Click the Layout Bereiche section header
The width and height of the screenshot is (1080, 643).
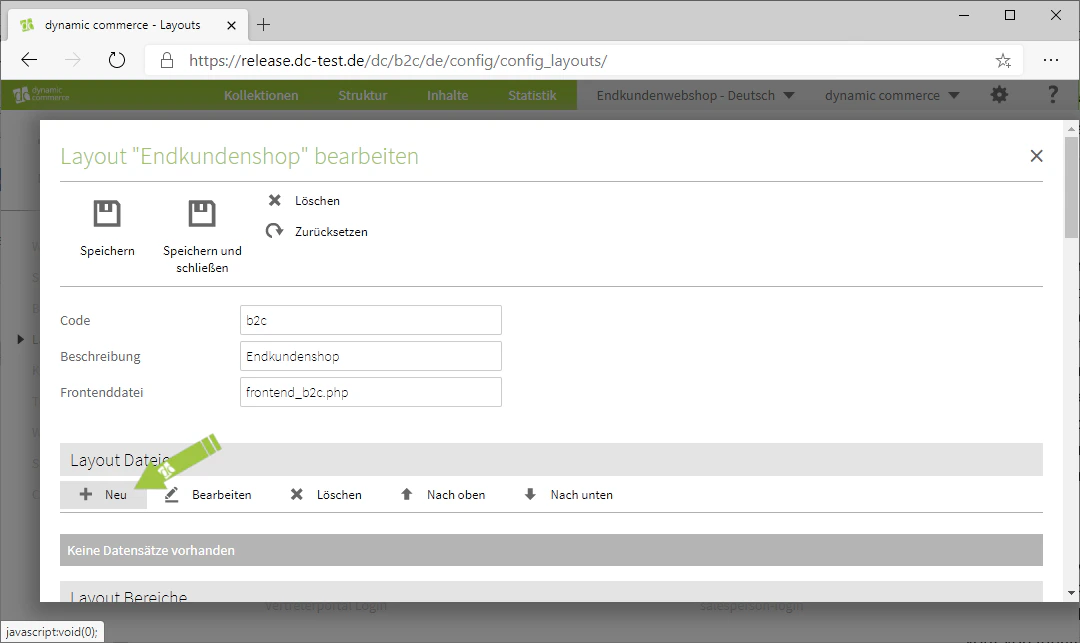[x=551, y=591]
